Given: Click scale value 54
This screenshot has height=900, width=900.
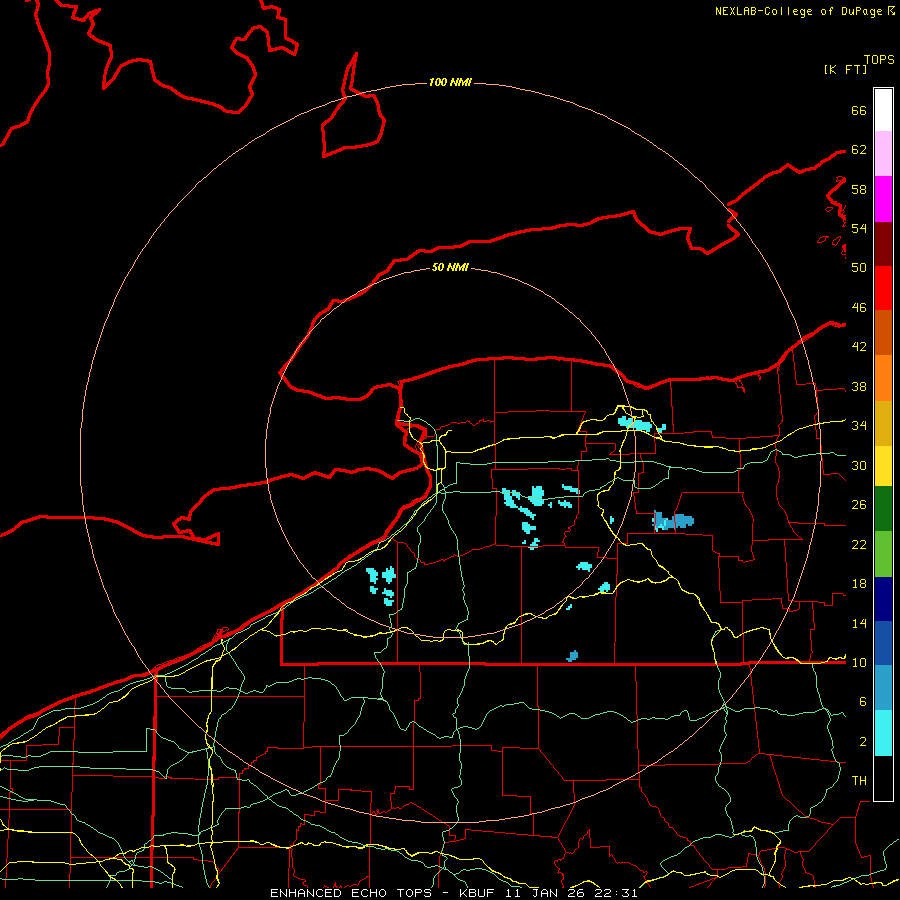Looking at the screenshot, I should pos(859,228).
